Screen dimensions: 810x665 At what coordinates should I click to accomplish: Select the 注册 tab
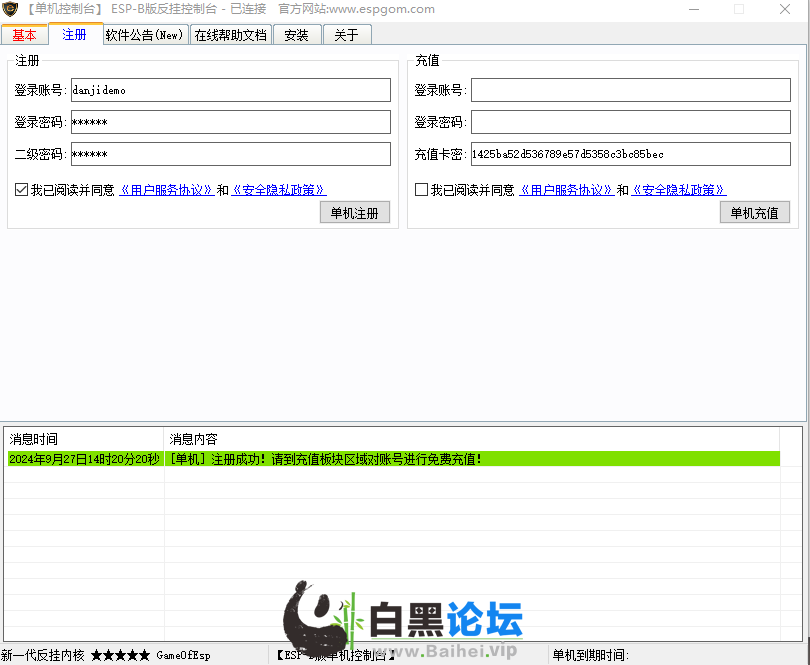pos(74,34)
